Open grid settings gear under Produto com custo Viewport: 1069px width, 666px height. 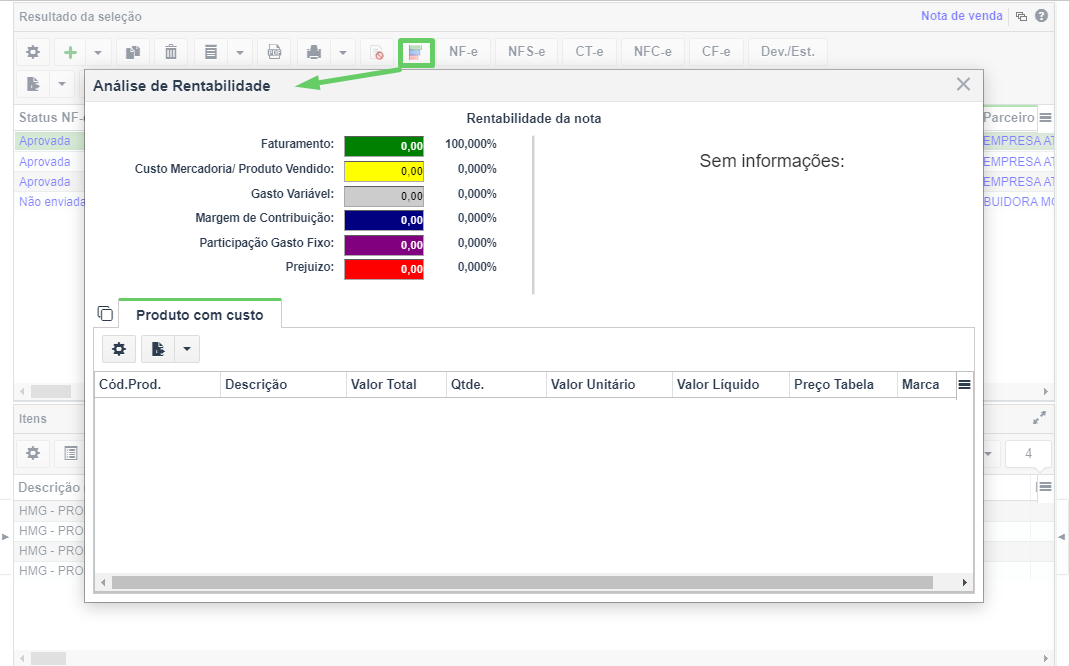coord(119,349)
